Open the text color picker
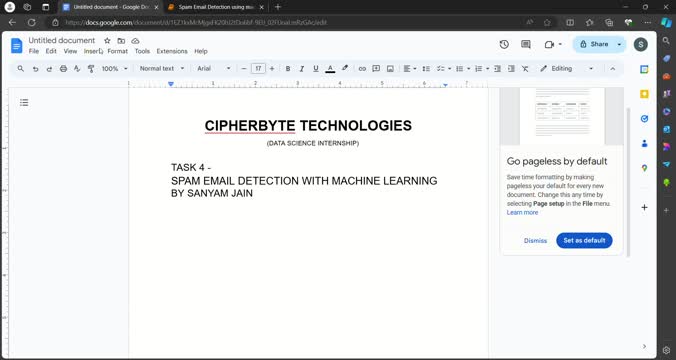 (x=330, y=69)
